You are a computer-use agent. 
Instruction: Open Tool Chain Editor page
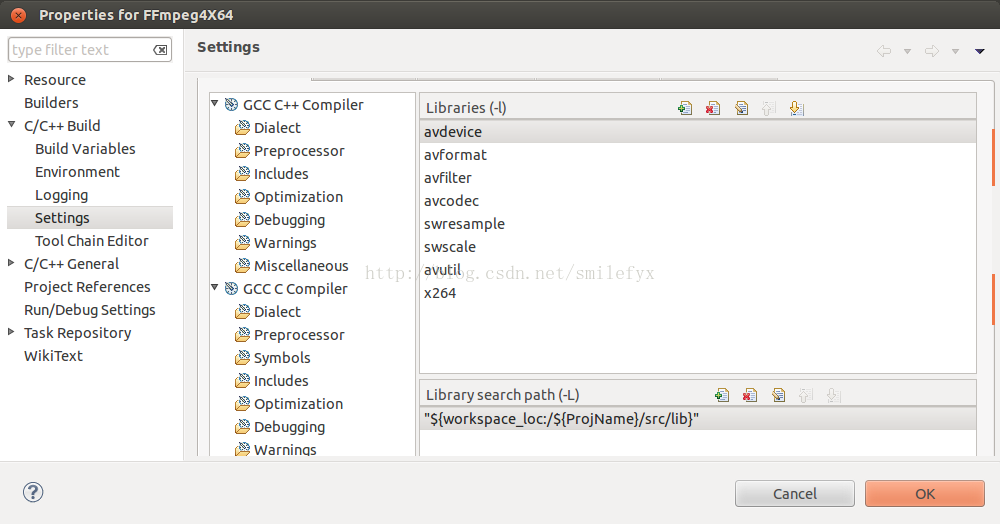click(92, 241)
